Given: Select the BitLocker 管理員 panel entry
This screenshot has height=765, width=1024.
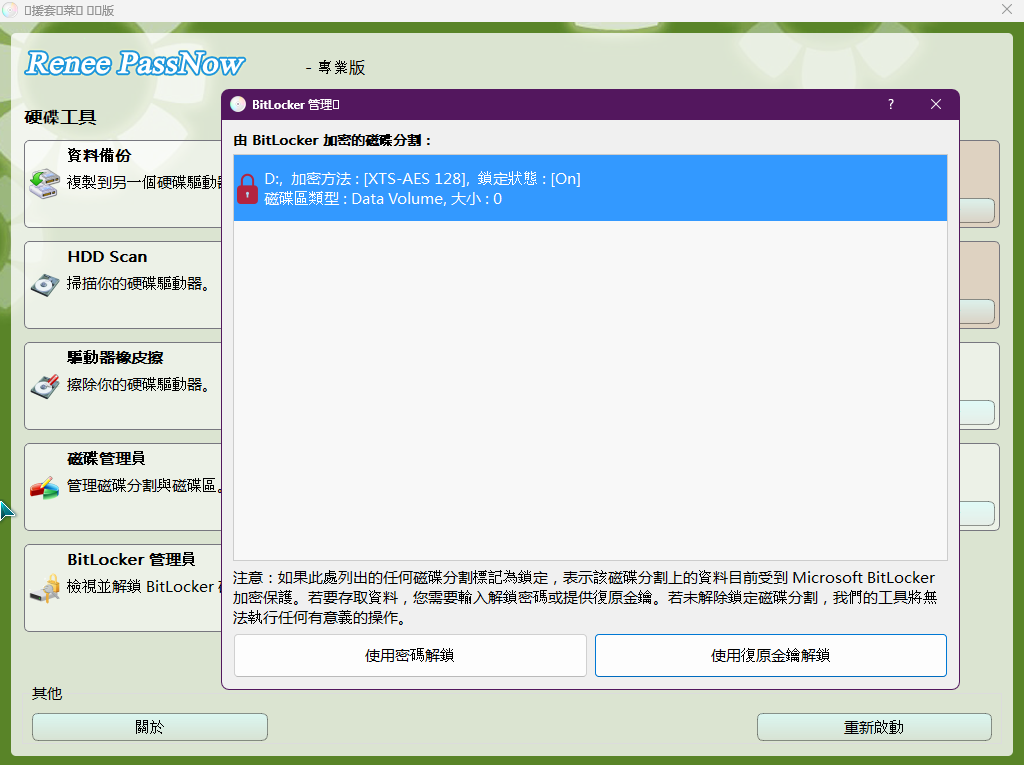Looking at the screenshot, I should tap(122, 589).
